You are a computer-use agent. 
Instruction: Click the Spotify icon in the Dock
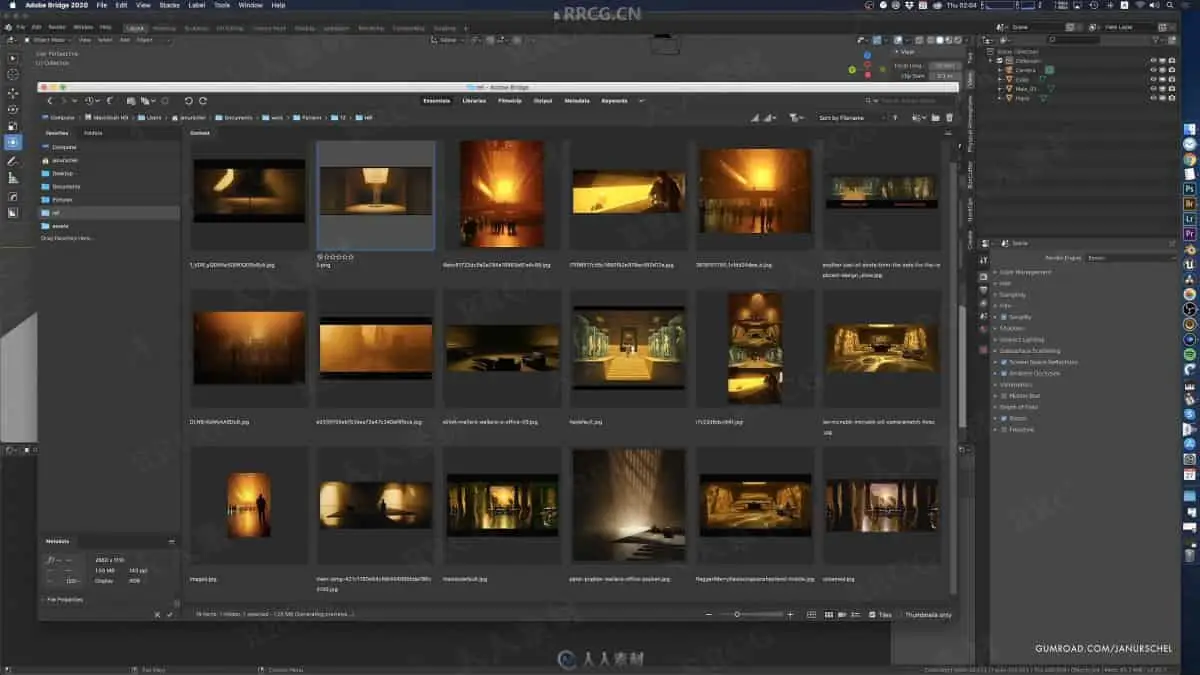click(1190, 354)
